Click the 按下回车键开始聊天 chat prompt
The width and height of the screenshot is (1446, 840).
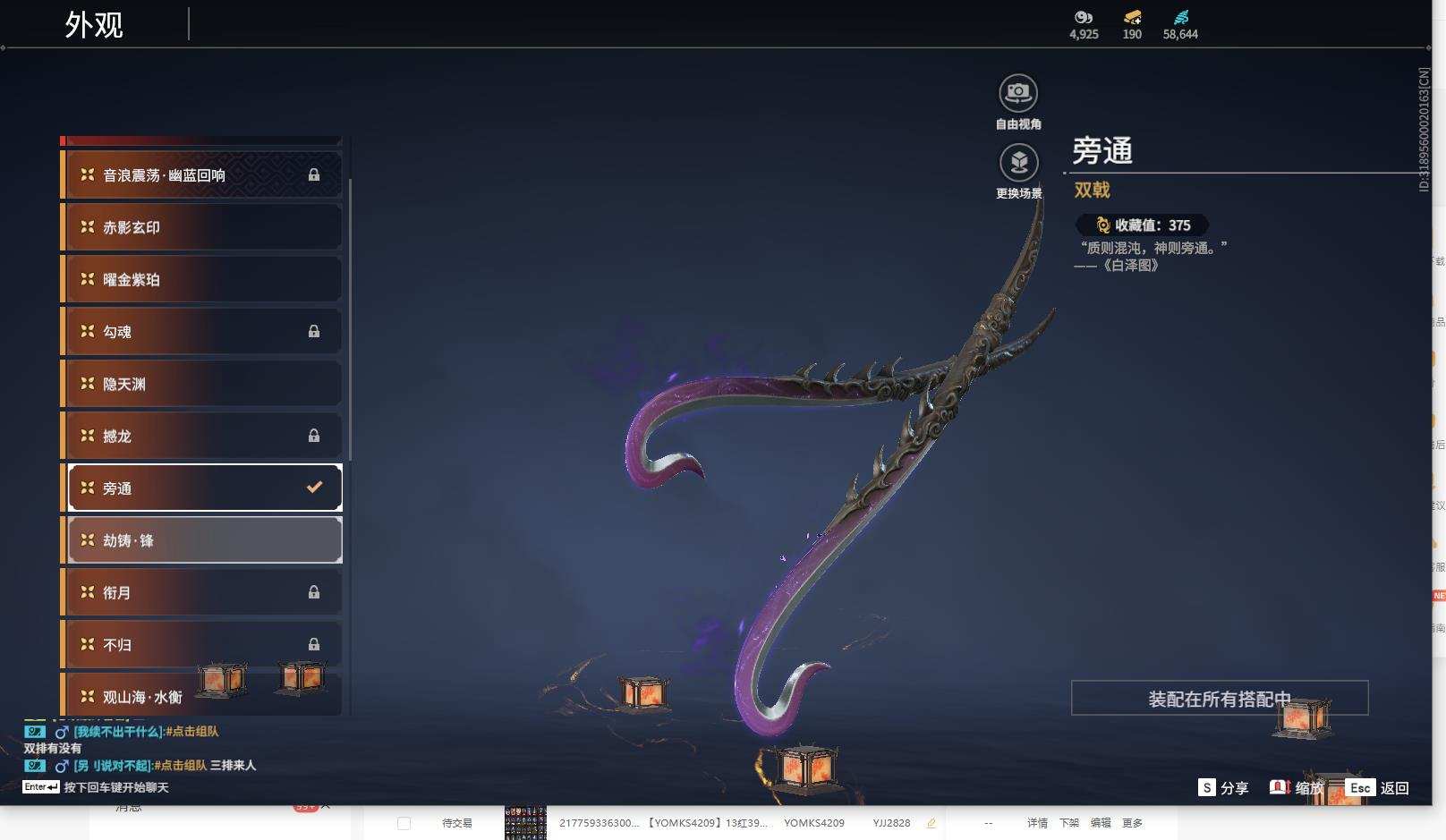click(x=116, y=788)
